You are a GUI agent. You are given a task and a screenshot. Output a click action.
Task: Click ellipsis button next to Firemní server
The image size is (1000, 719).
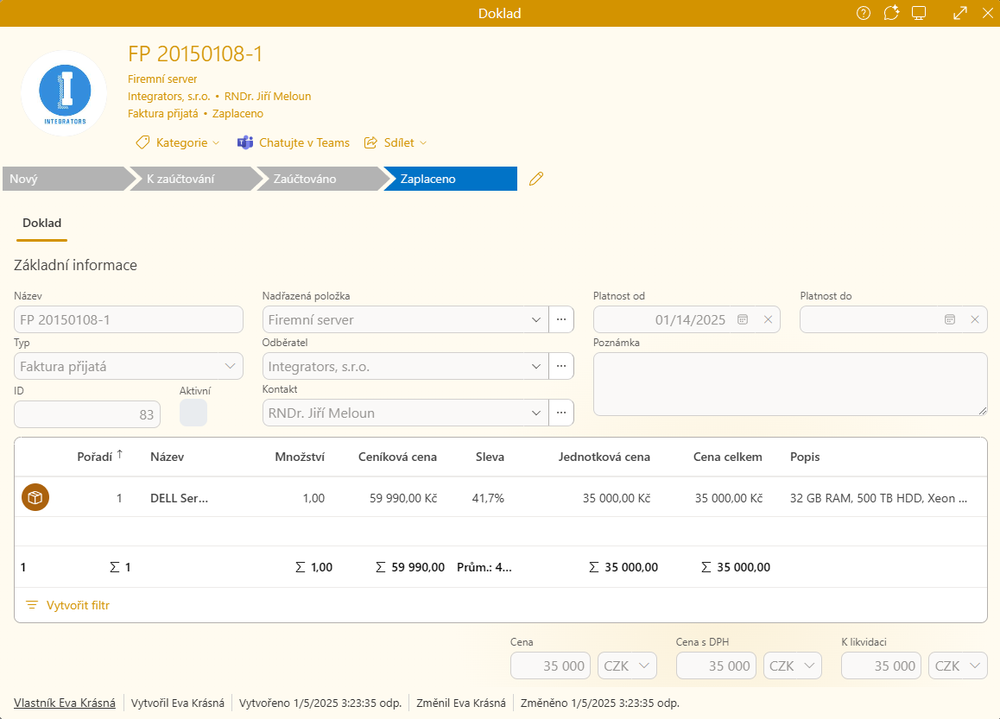click(562, 320)
